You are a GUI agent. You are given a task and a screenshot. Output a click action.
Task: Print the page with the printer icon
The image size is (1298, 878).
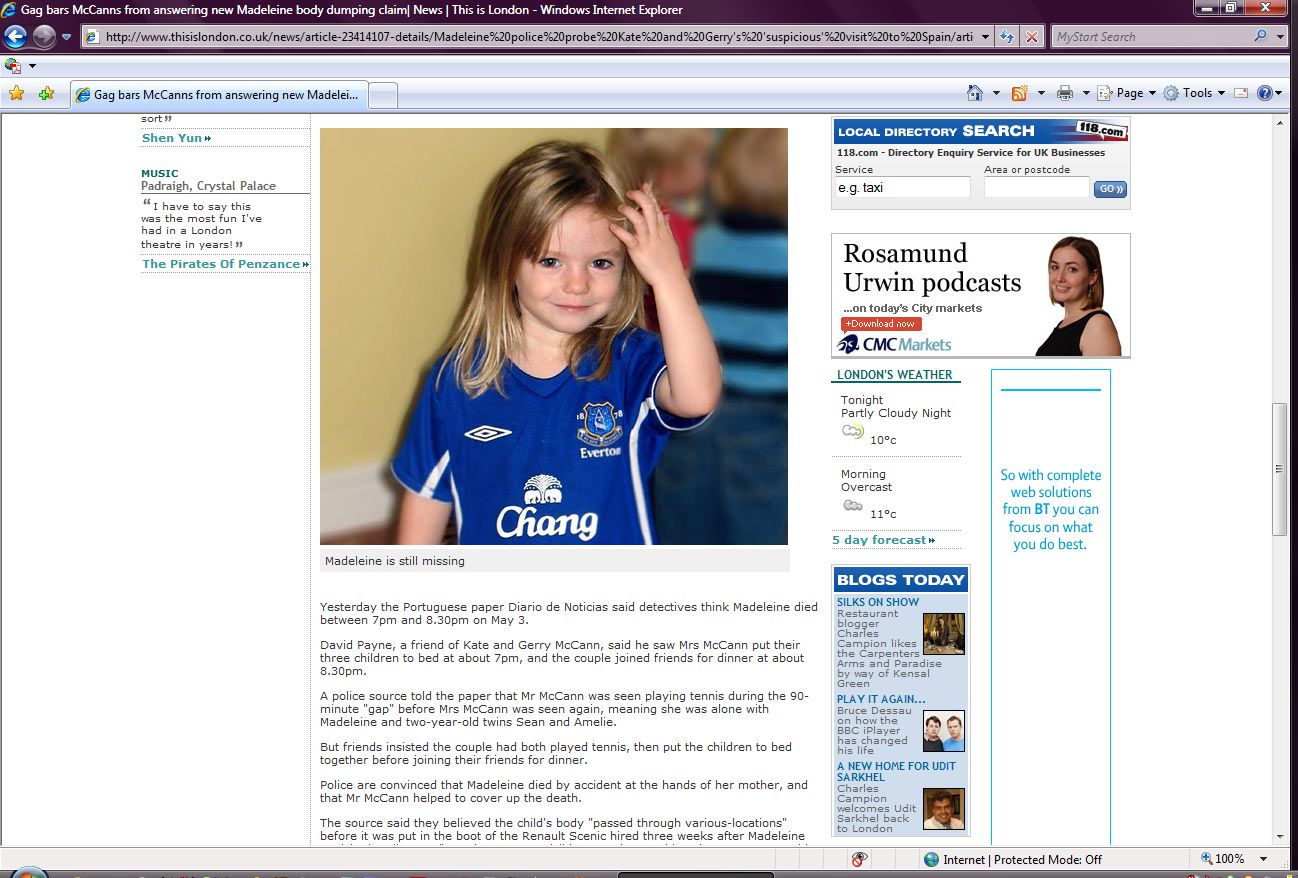(1065, 93)
